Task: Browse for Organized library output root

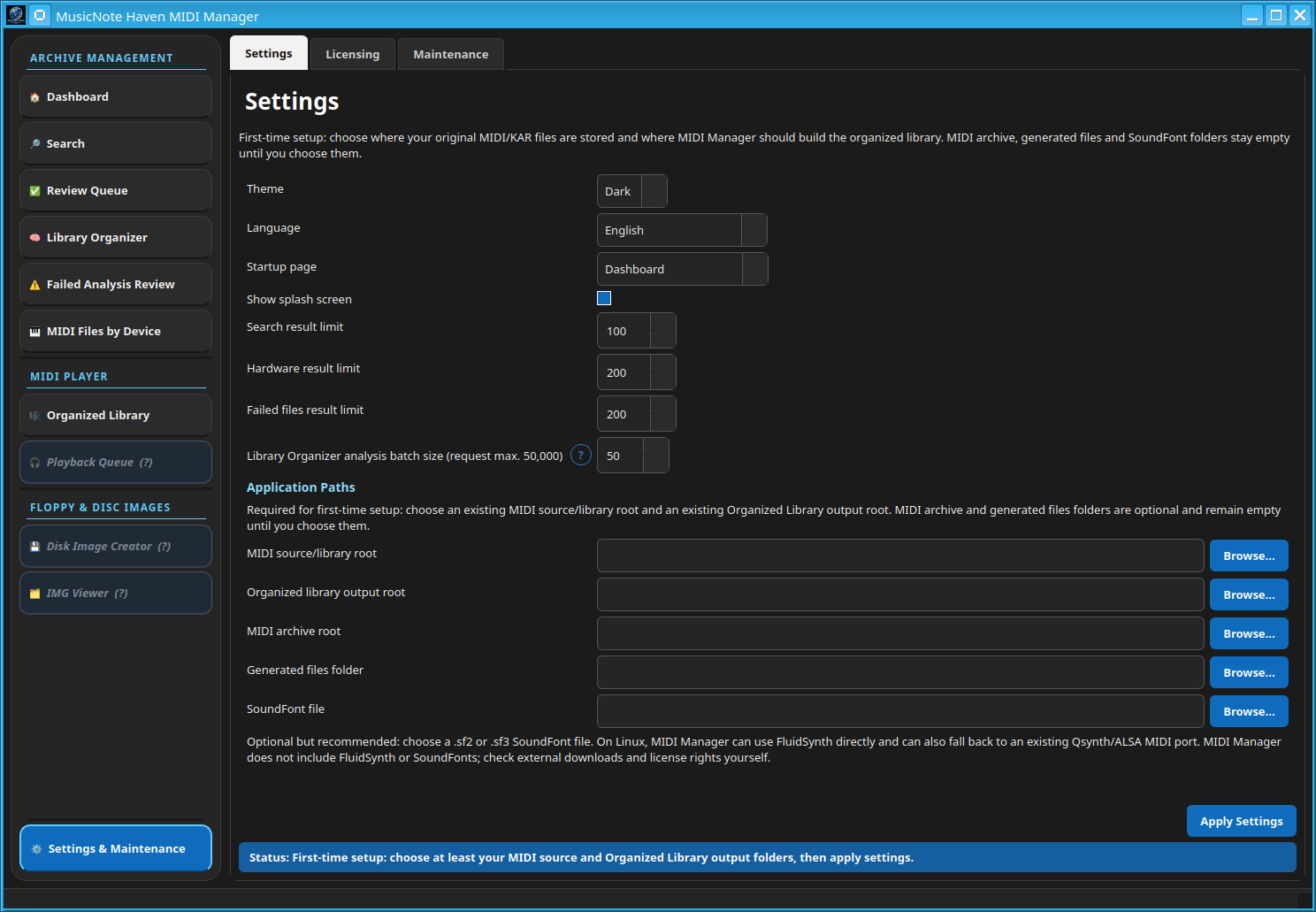Action: point(1249,594)
